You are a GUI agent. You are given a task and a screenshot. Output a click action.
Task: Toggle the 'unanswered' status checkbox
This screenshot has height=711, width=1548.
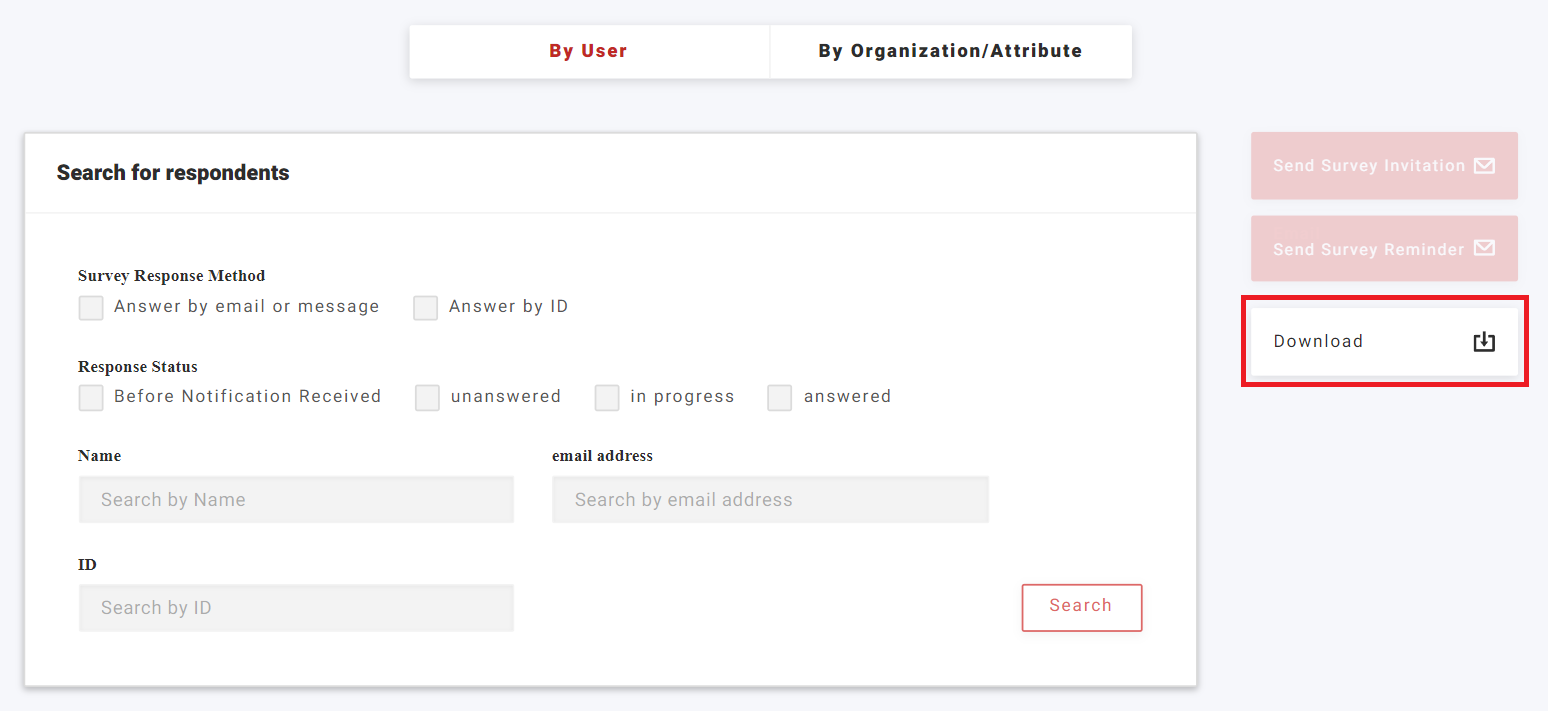tap(428, 398)
